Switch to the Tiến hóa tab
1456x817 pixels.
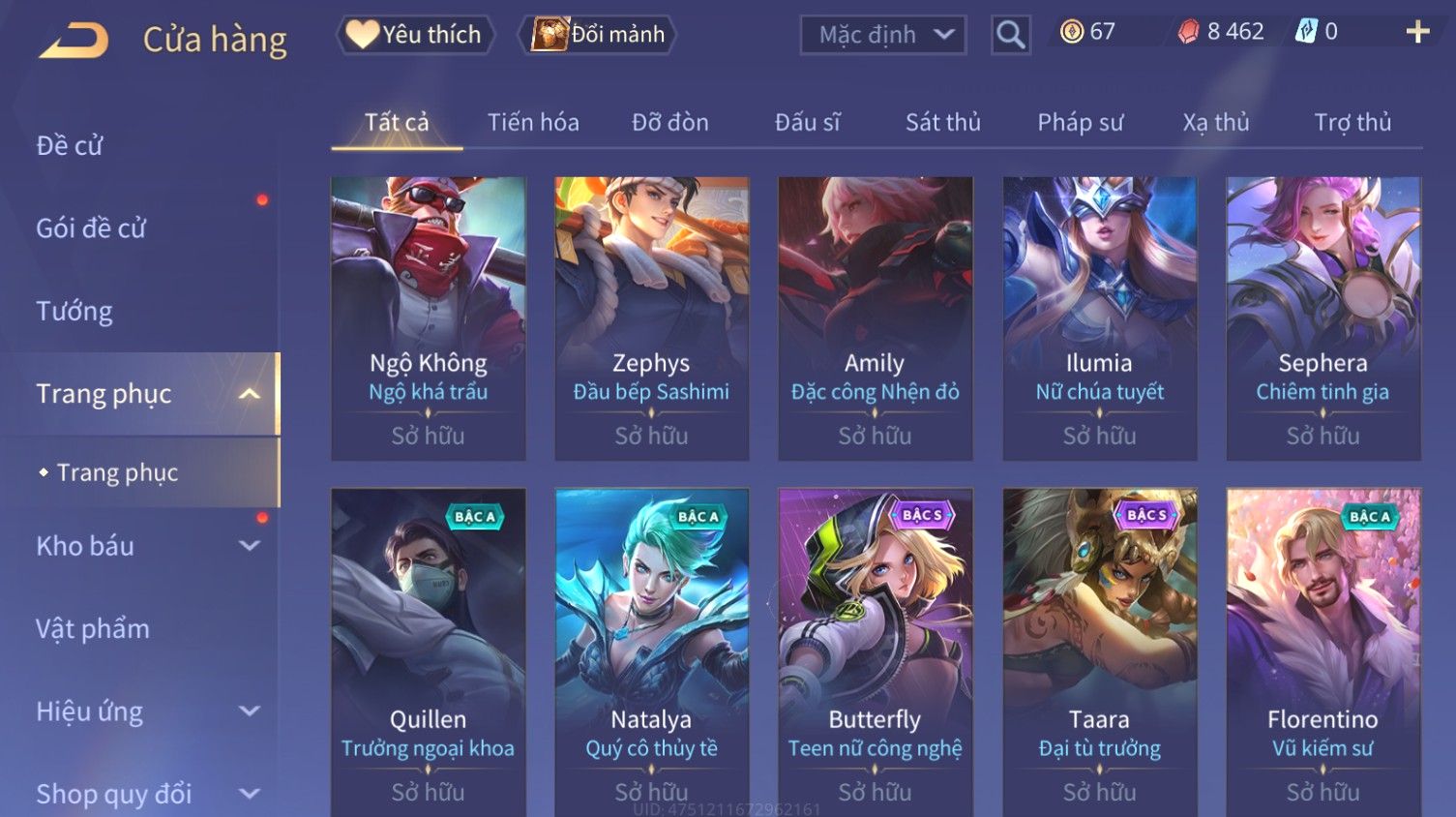pos(533,123)
